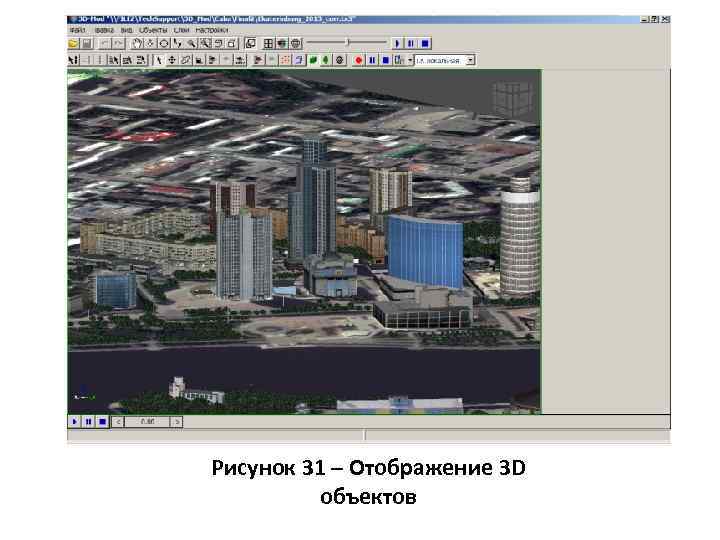Open the Слои menu
Viewport: 720px width, 540px height.
(181, 30)
